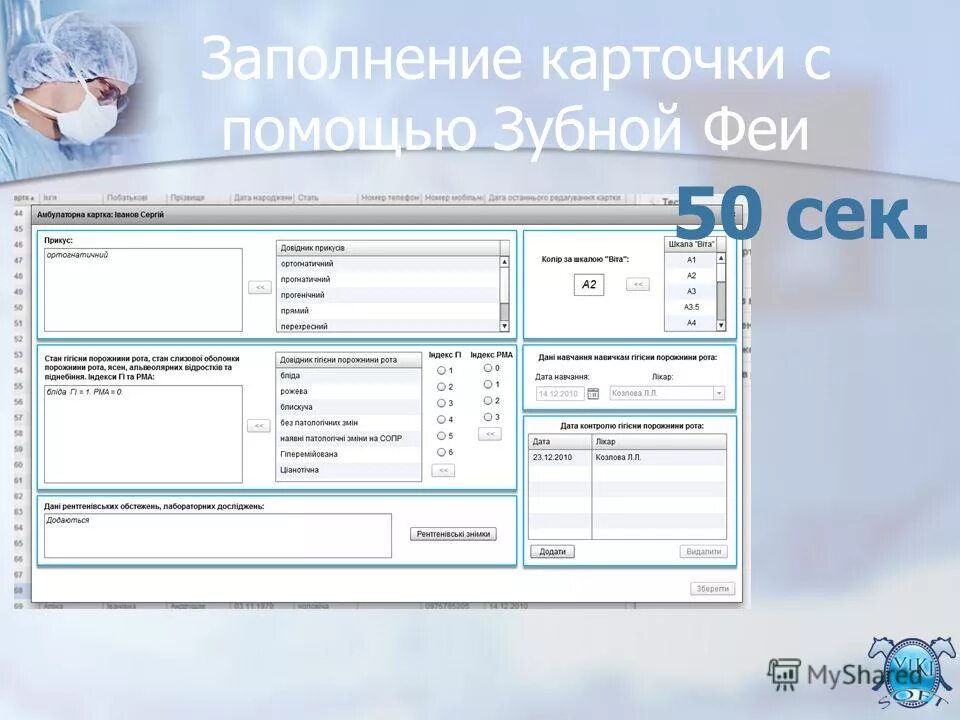Select radio button 0 under Індекс РМА

click(x=487, y=368)
